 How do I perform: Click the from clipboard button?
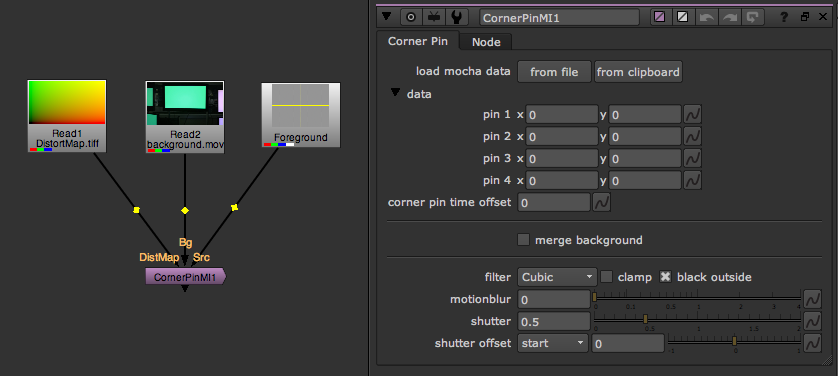(638, 72)
